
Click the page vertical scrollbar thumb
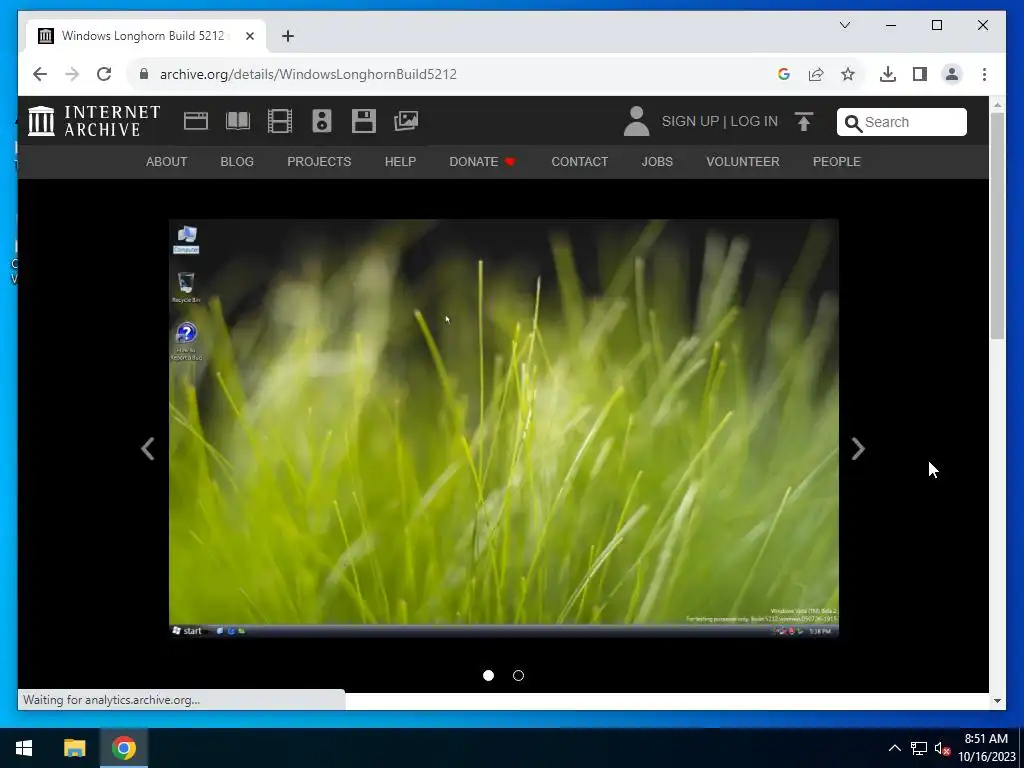(x=997, y=225)
